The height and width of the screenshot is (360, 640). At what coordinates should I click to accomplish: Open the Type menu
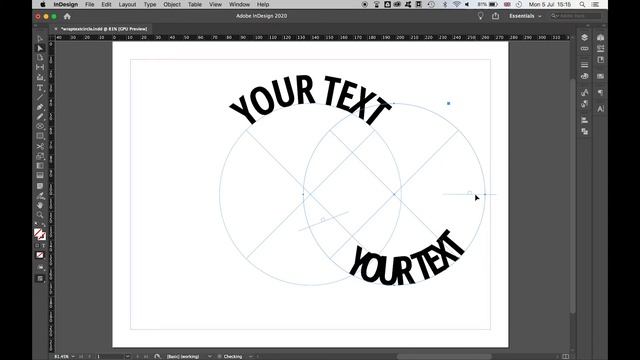pos(150,4)
